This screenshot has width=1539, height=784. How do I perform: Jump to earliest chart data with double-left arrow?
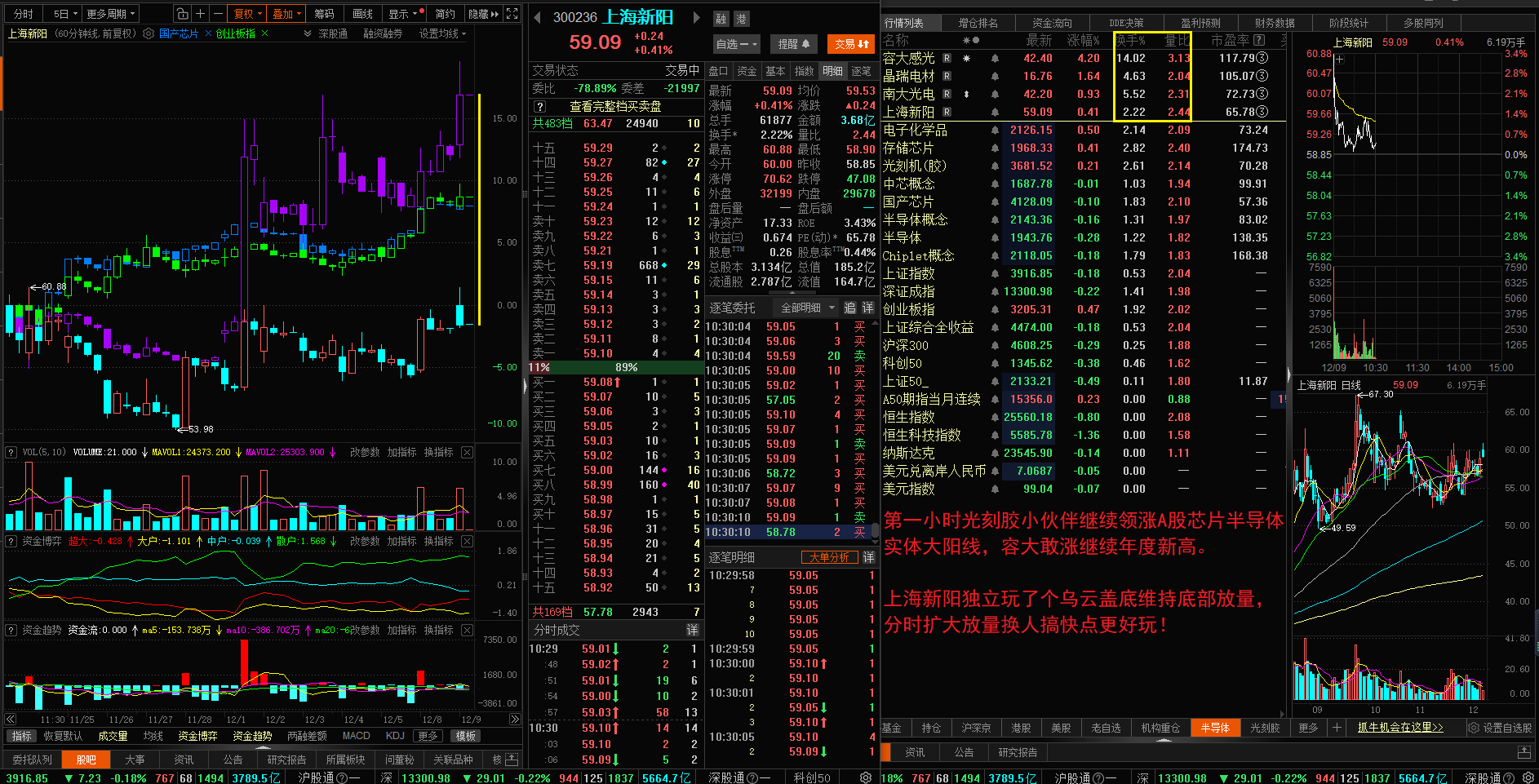pyautogui.click(x=11, y=720)
